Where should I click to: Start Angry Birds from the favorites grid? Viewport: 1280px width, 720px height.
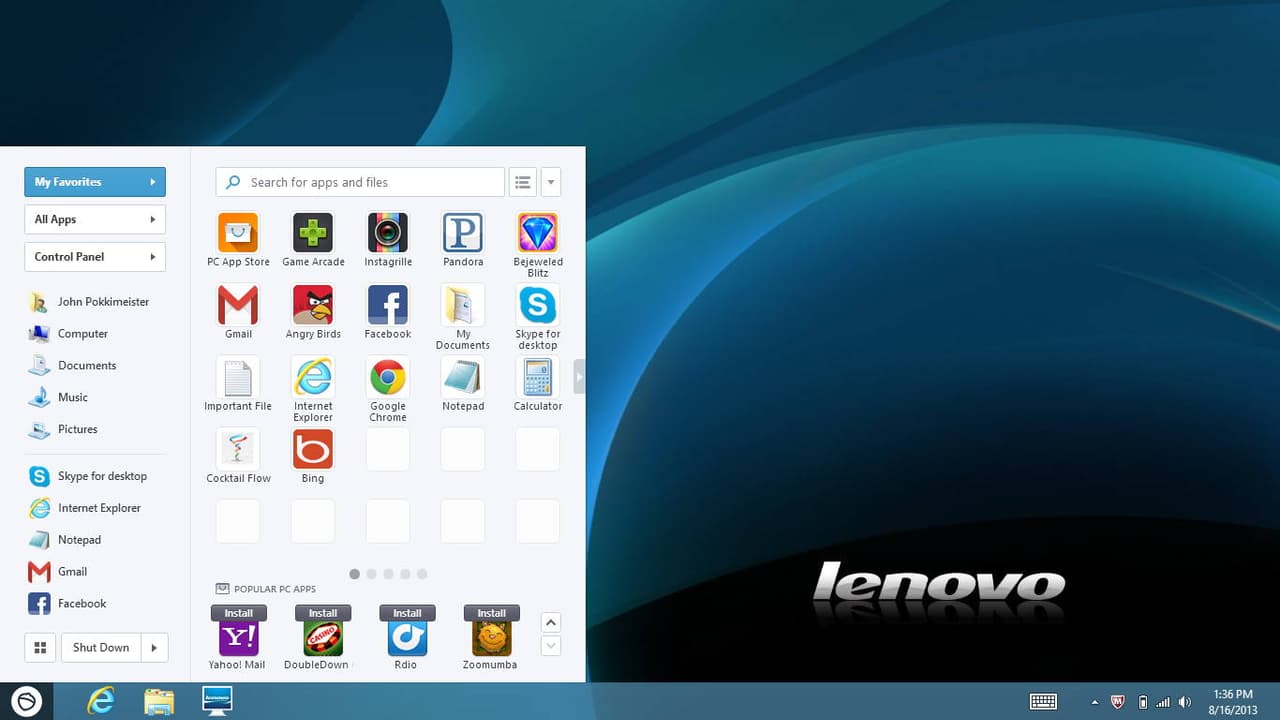pyautogui.click(x=313, y=305)
